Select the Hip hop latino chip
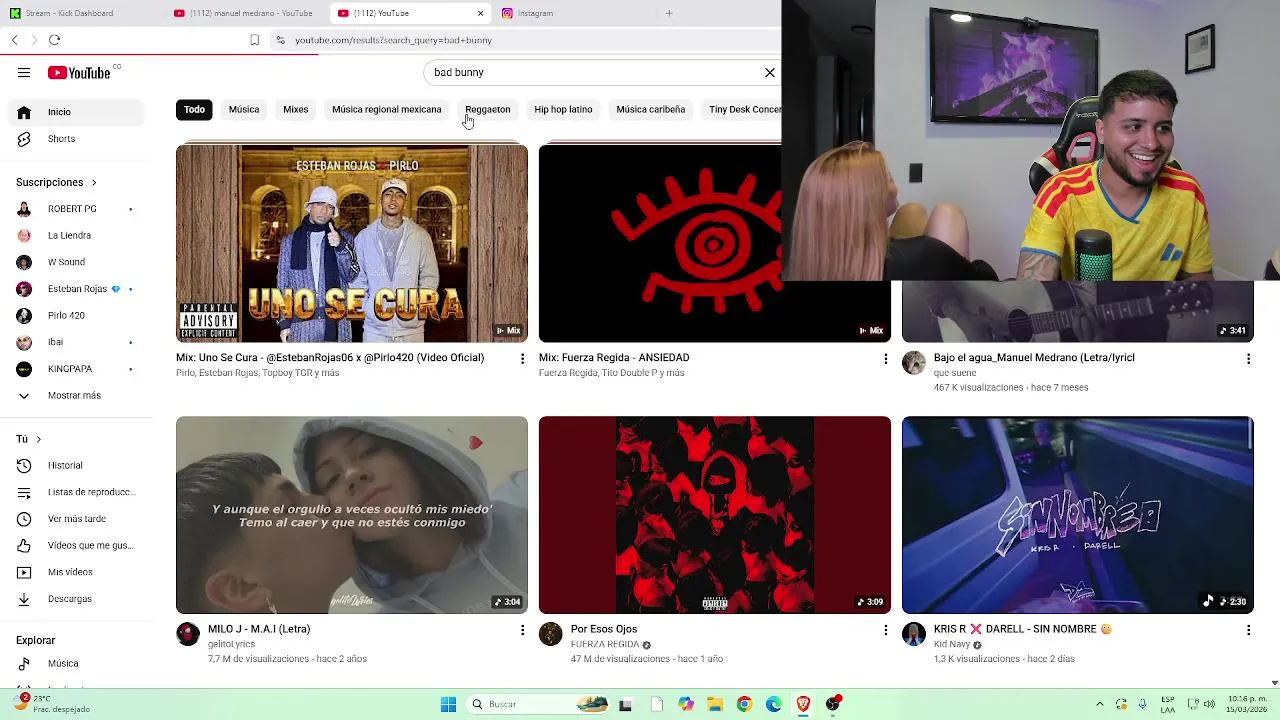Screen dimensions: 1280x720 (563, 109)
